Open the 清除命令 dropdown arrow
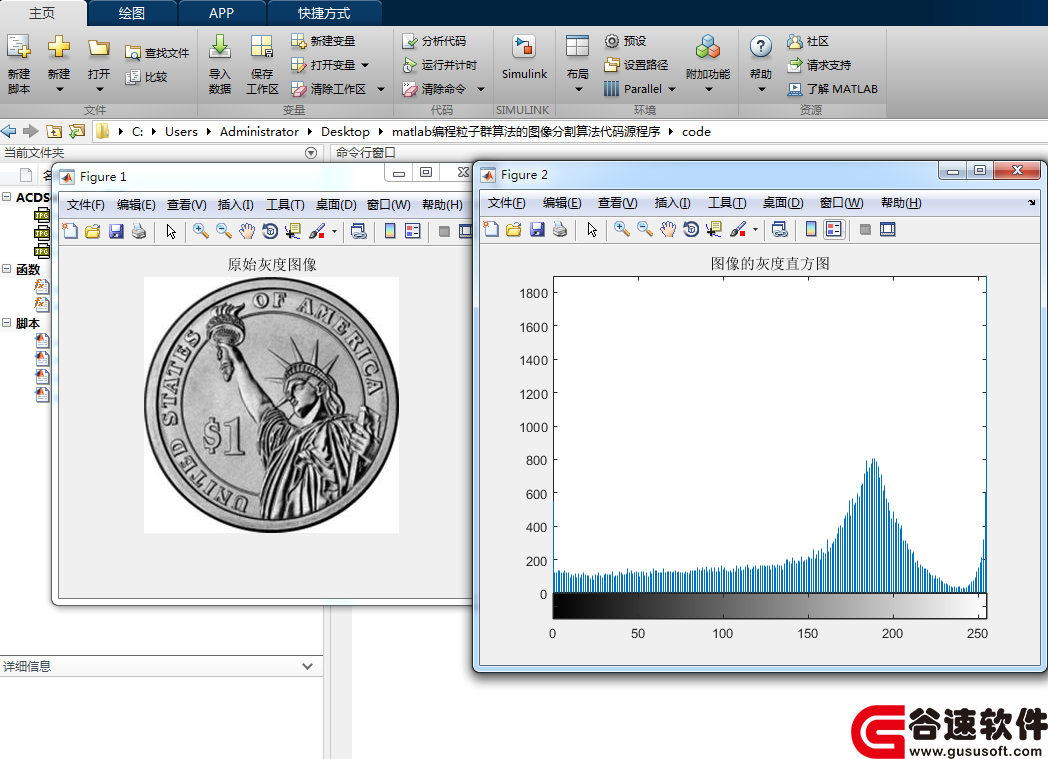The width and height of the screenshot is (1048, 759). (481, 89)
